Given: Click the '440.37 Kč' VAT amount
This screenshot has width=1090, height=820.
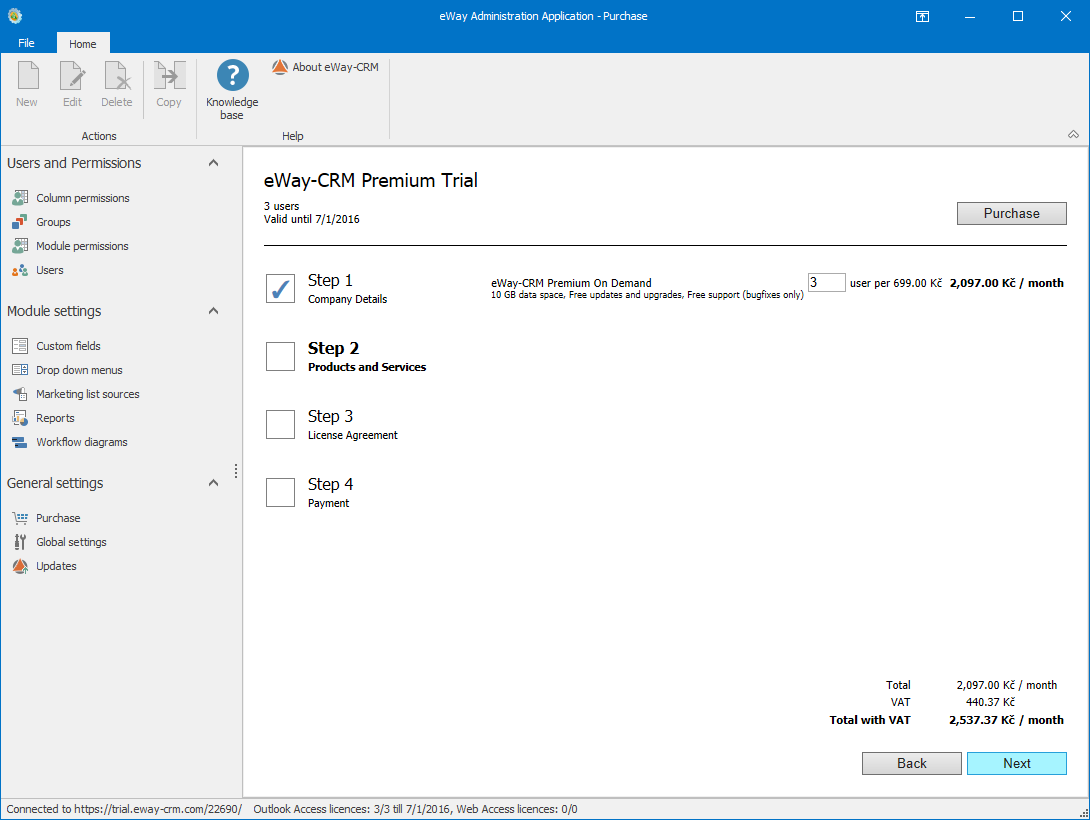Looking at the screenshot, I should 990,702.
